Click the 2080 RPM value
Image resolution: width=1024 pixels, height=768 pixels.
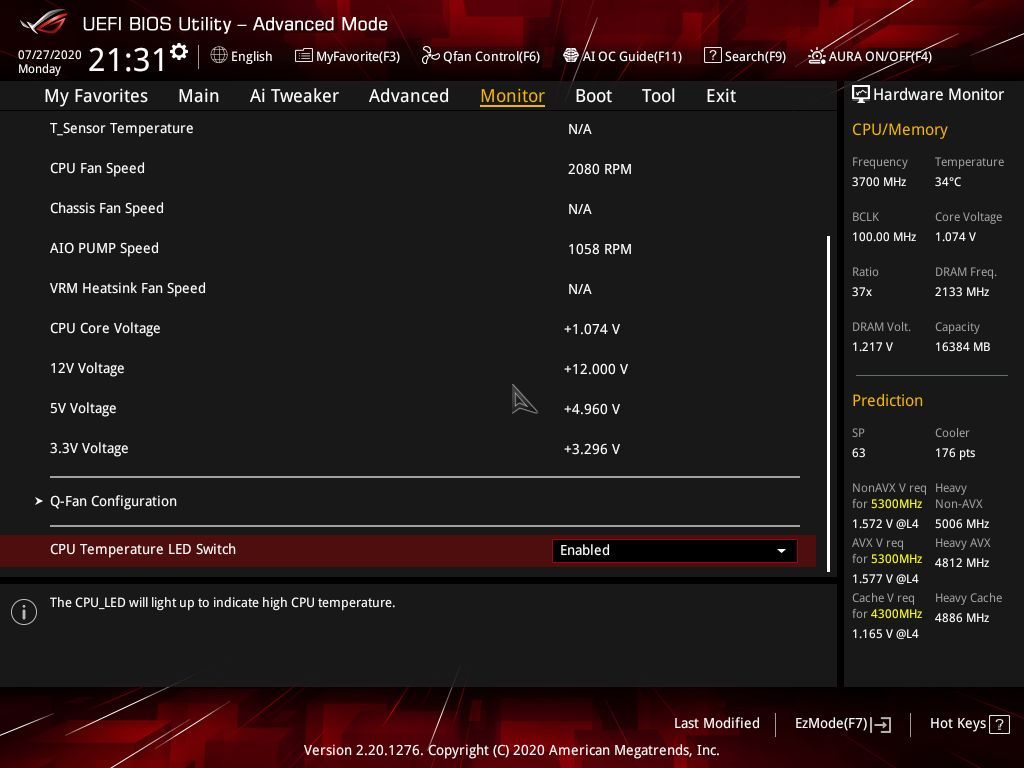point(600,169)
